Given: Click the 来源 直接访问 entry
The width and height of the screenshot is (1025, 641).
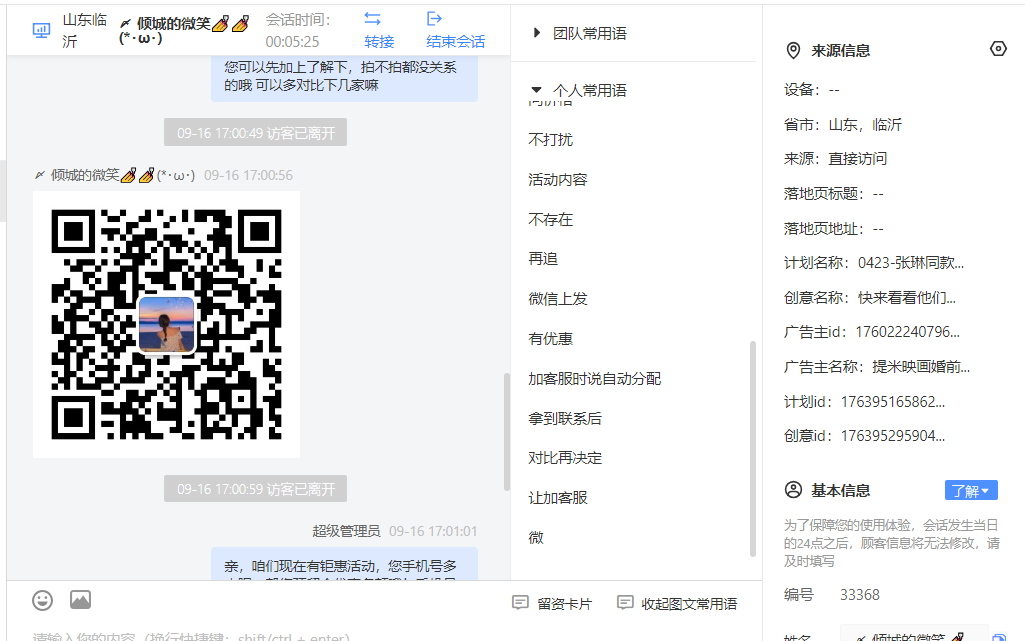Looking at the screenshot, I should [x=835, y=159].
